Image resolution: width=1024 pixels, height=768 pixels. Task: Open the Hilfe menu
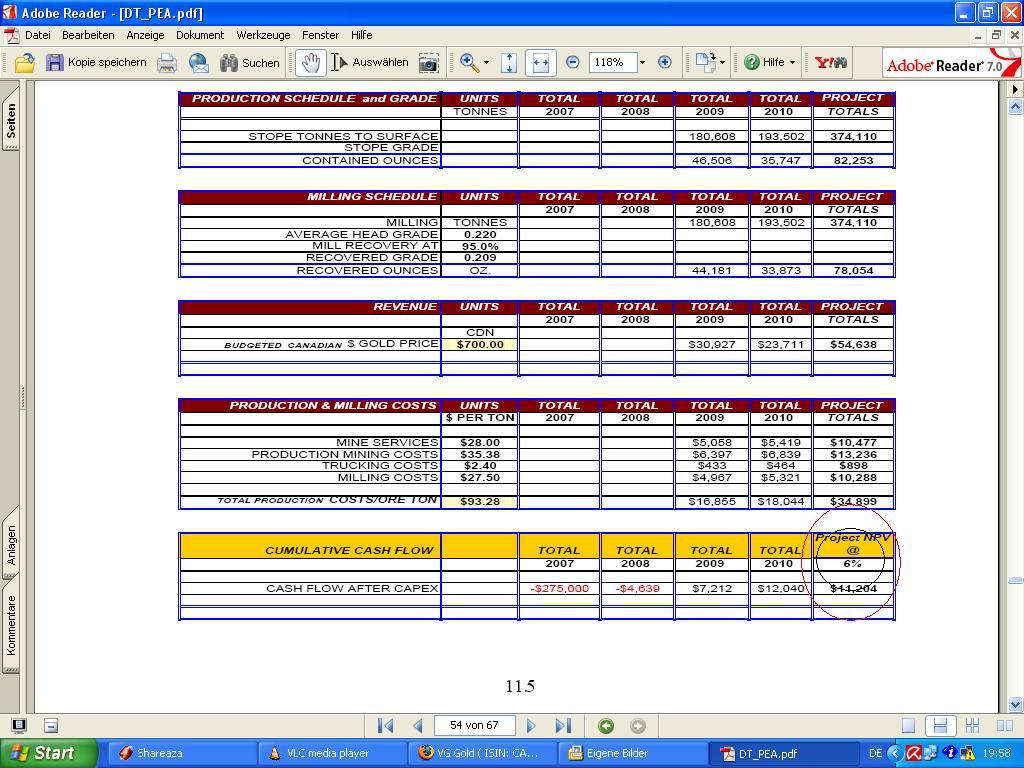(361, 35)
